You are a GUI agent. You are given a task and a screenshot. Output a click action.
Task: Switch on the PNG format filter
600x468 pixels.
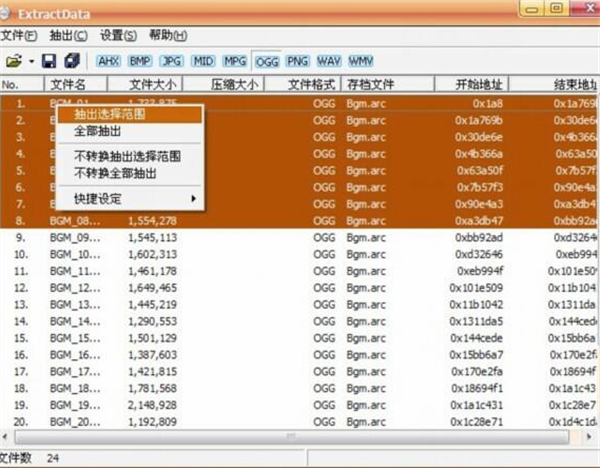[x=298, y=61]
